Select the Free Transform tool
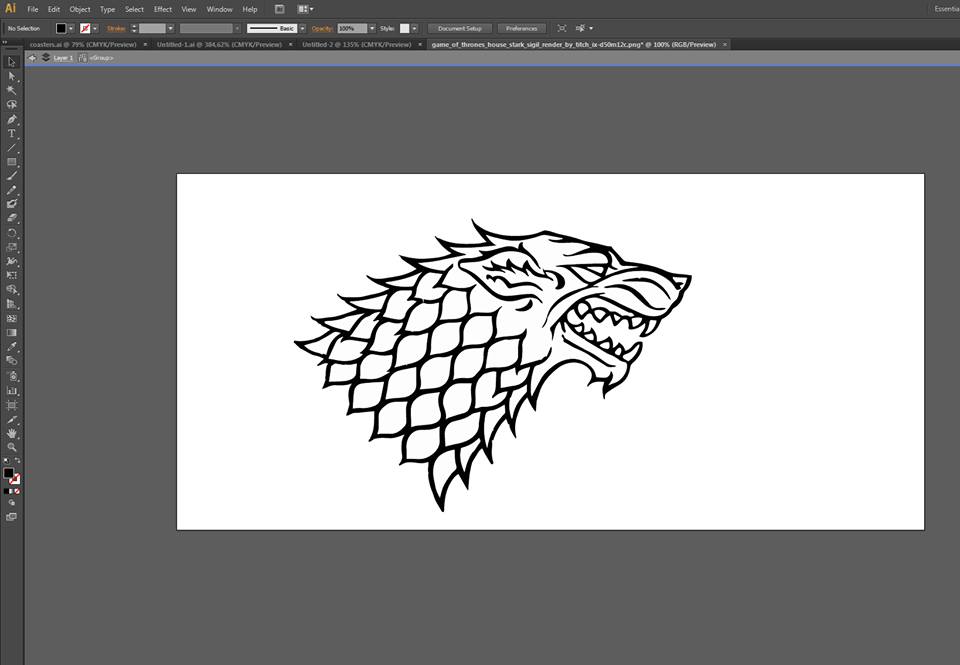Image resolution: width=960 pixels, height=665 pixels. tap(12, 276)
